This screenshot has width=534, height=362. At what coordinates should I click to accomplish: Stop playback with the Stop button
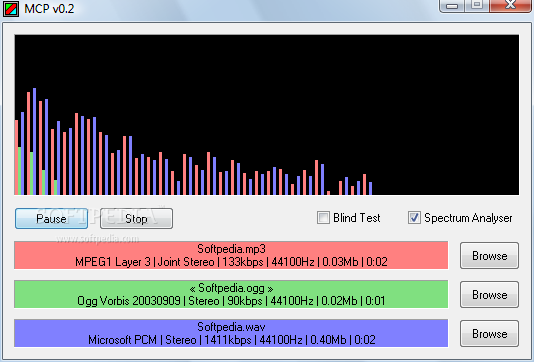point(136,218)
